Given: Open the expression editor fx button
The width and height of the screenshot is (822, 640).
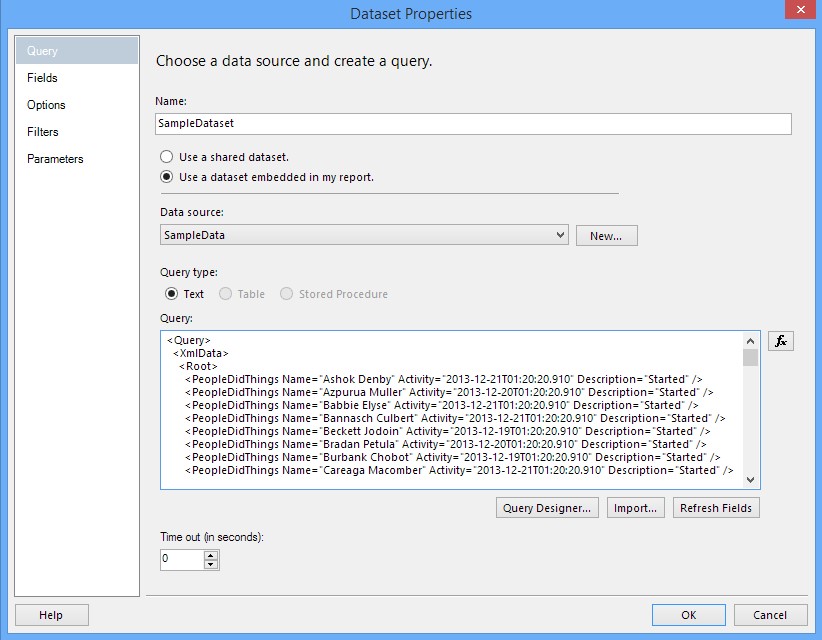Looking at the screenshot, I should tap(781, 341).
